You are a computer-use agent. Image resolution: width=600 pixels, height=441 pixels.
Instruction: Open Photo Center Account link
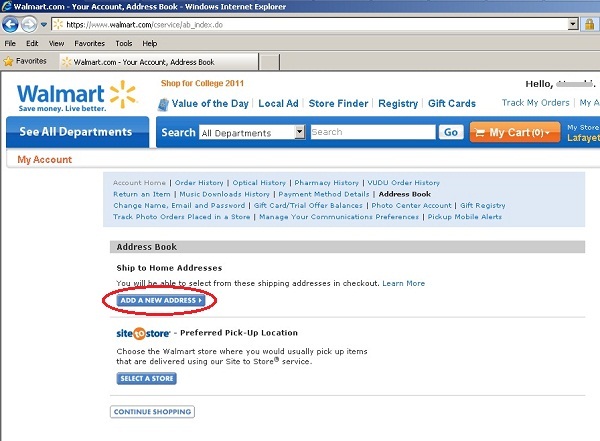(411, 206)
